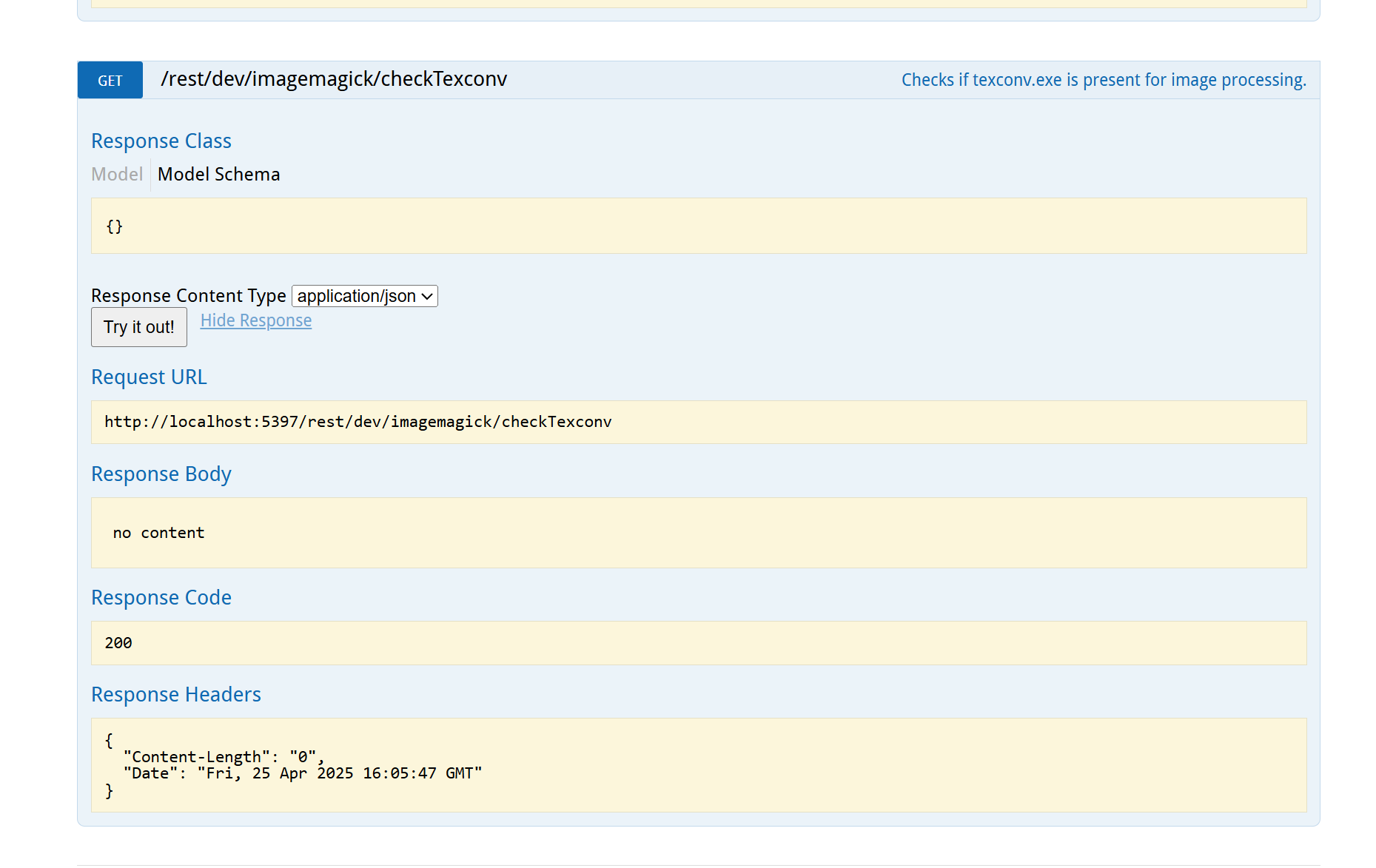Click the Content-Length header line
This screenshot has height=868, width=1376.
click(x=224, y=757)
